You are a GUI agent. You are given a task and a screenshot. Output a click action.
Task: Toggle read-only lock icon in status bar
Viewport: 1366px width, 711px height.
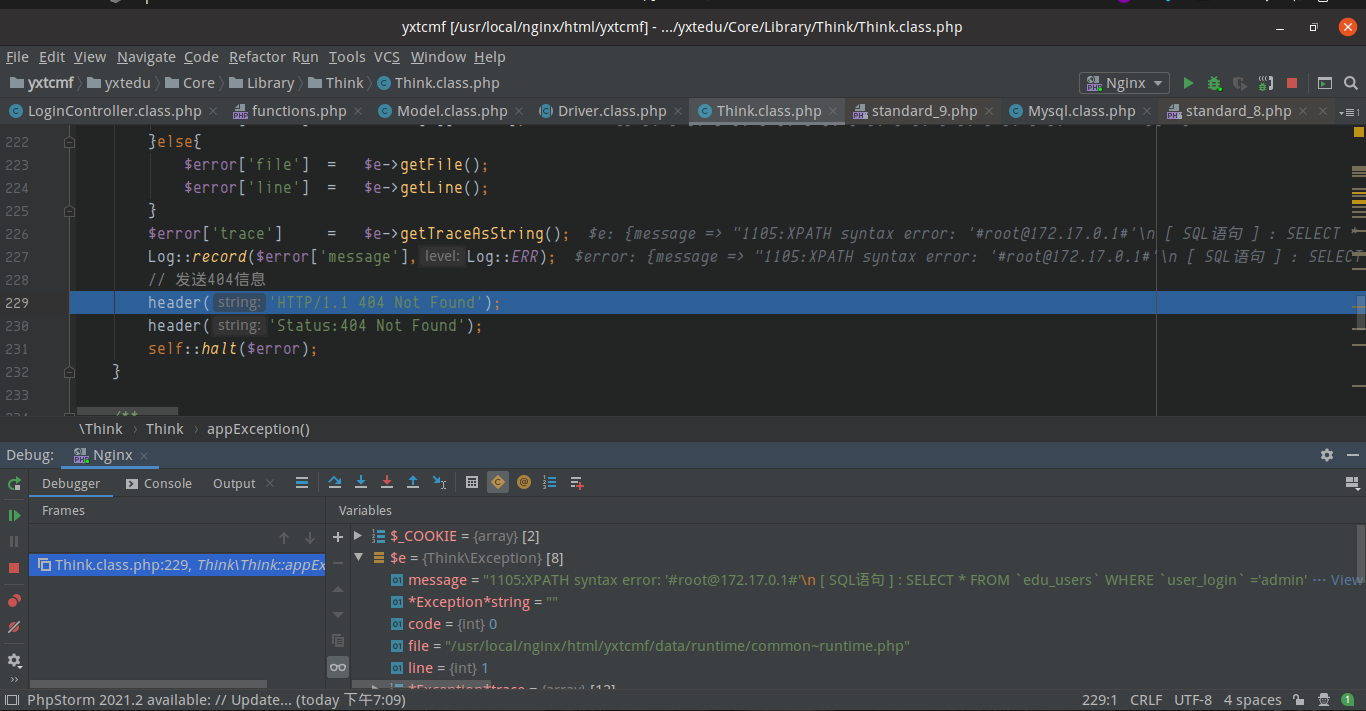1298,700
